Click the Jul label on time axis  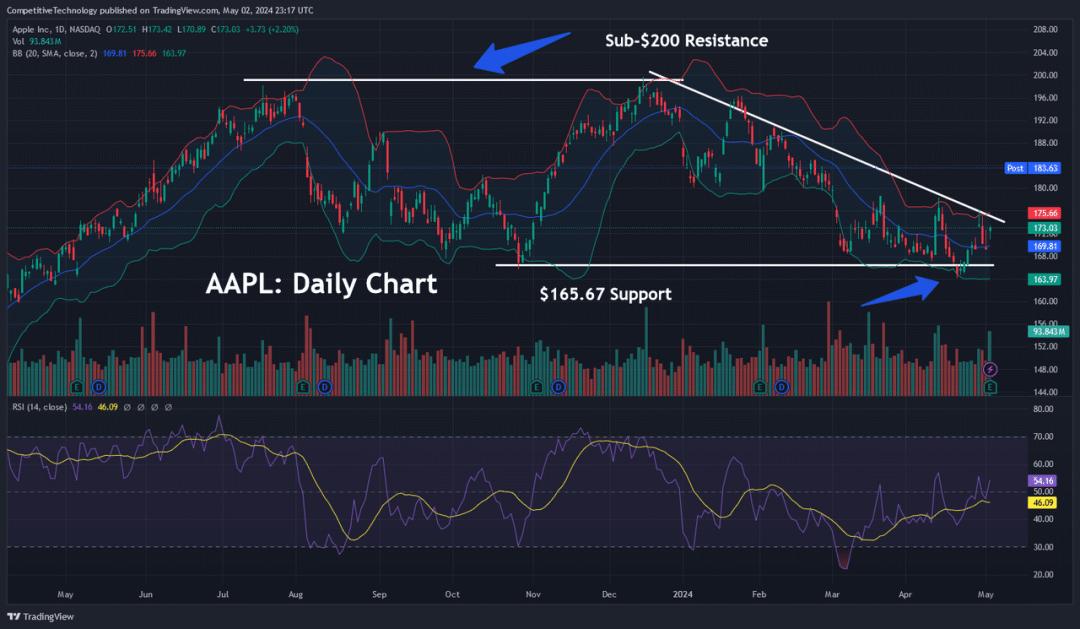[x=222, y=595]
